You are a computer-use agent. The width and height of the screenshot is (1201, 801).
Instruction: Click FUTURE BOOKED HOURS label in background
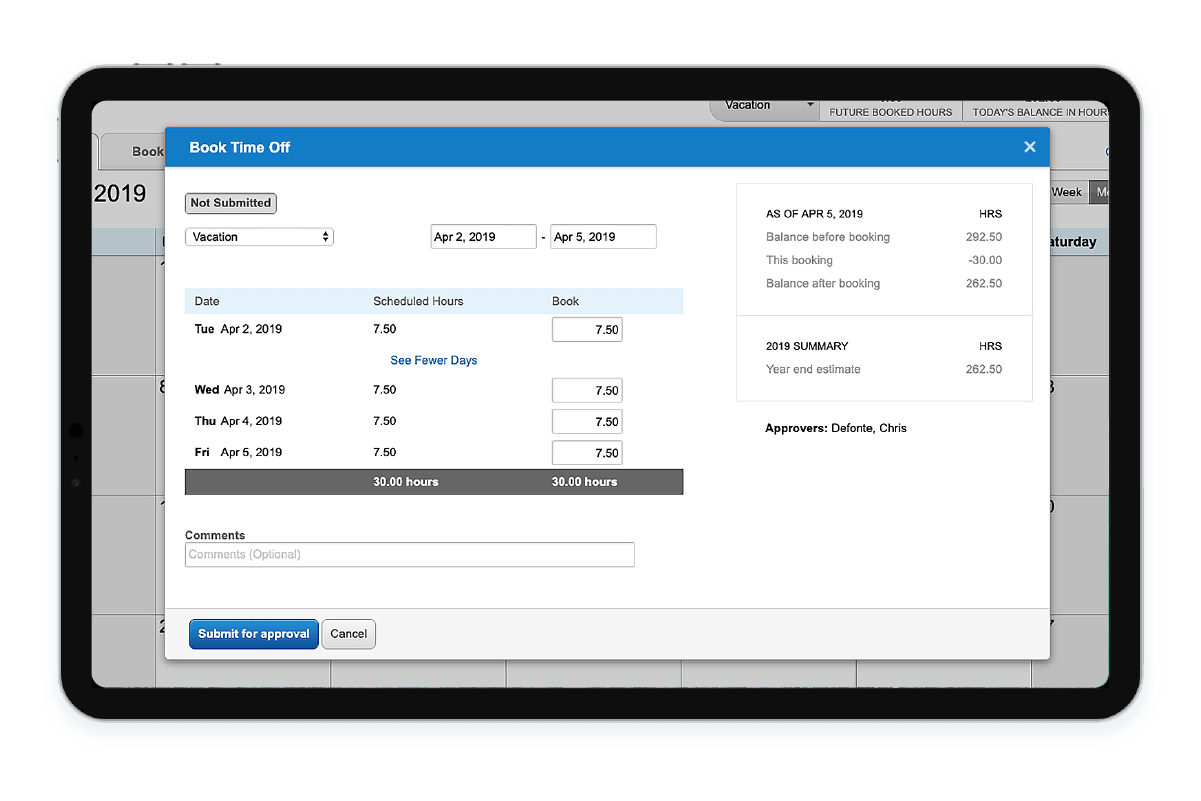coord(891,113)
